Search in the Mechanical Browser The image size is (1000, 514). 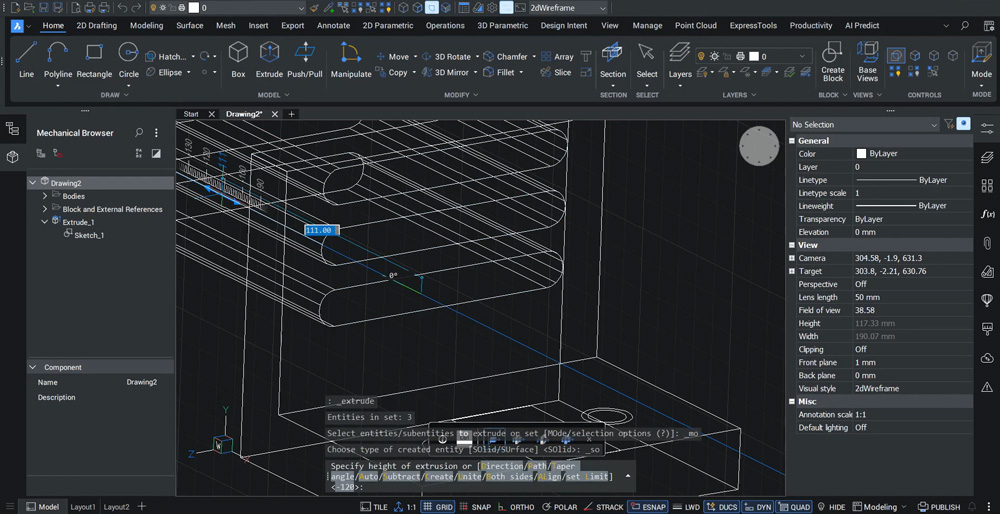click(x=139, y=133)
